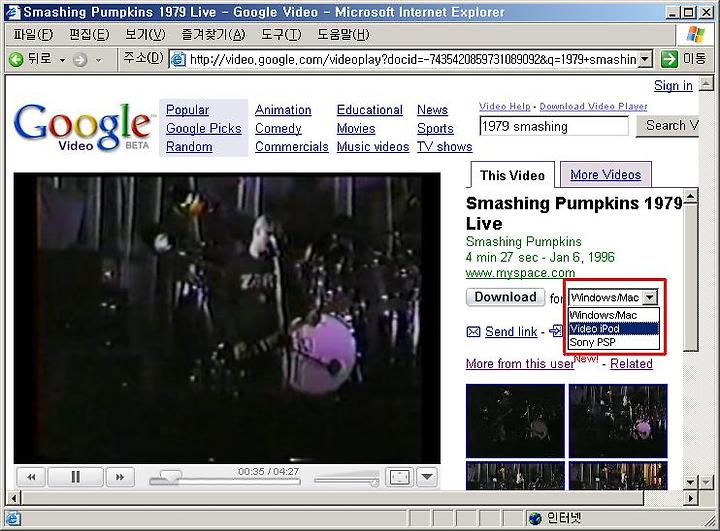
Task: Open the Random videos link
Action: point(189,147)
